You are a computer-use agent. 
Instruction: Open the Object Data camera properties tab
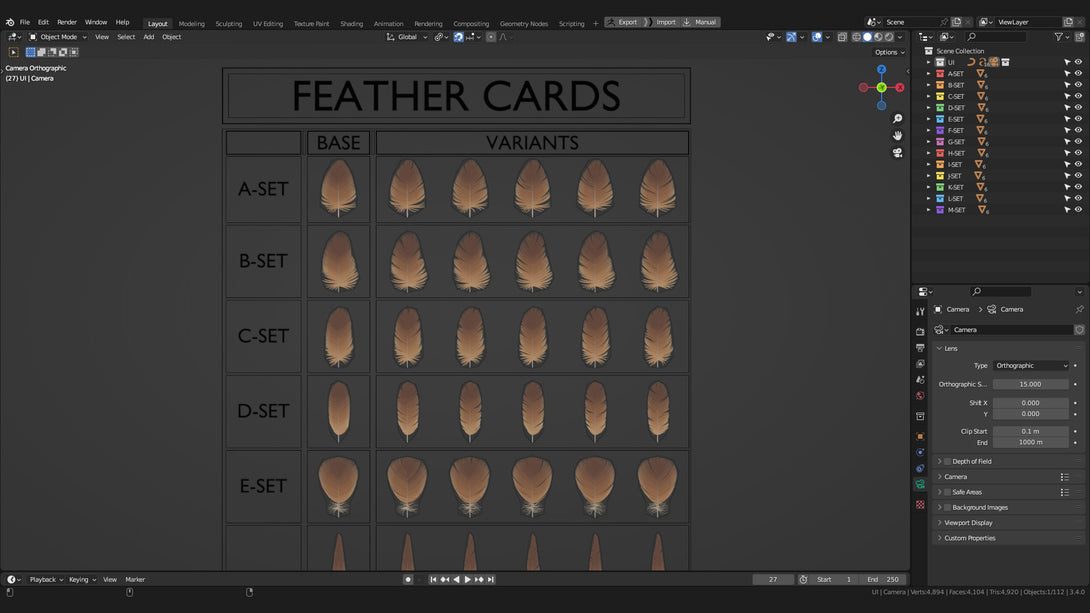coord(920,484)
